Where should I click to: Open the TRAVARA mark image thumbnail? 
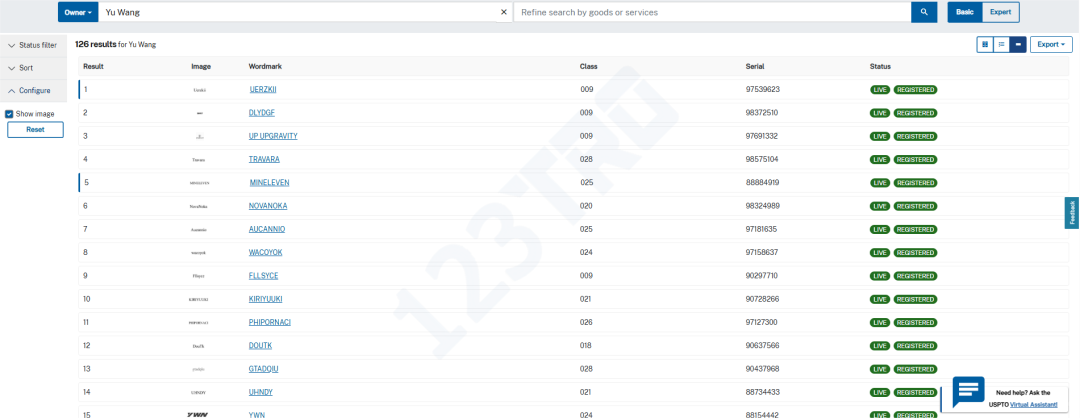(199, 160)
